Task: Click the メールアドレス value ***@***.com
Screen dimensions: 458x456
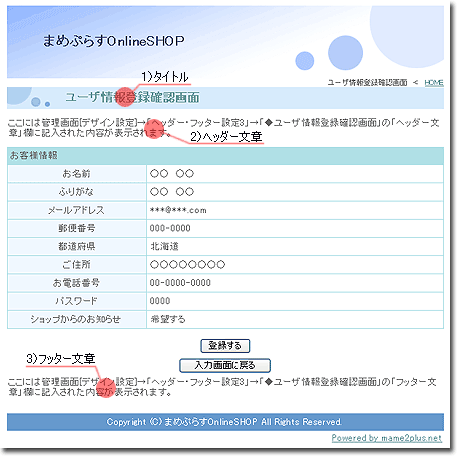Action: pyautogui.click(x=178, y=210)
